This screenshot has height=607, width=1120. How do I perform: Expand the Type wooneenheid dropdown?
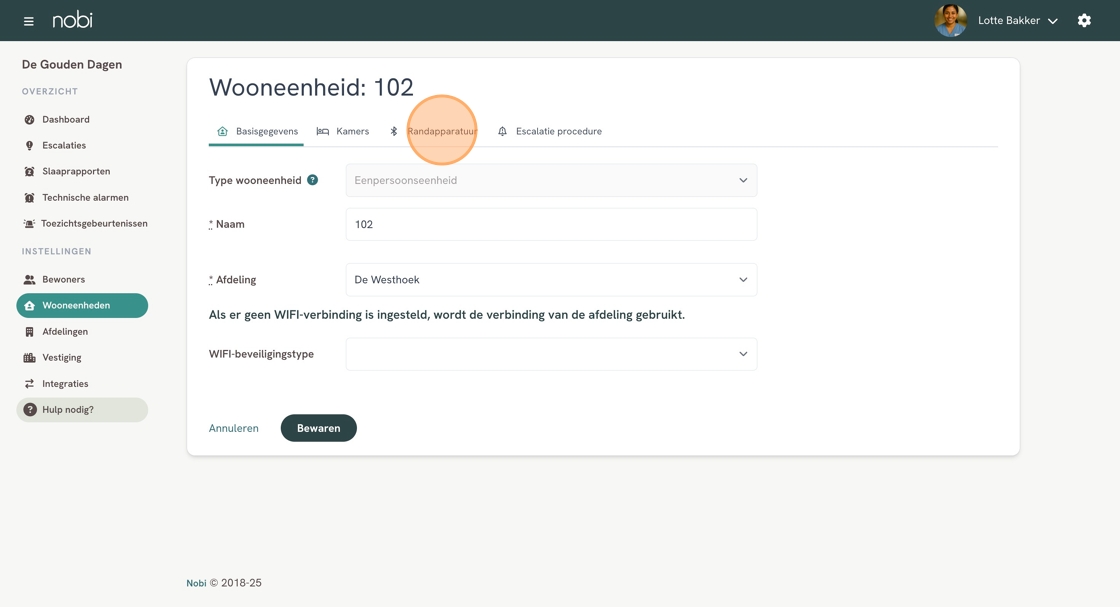(x=551, y=181)
